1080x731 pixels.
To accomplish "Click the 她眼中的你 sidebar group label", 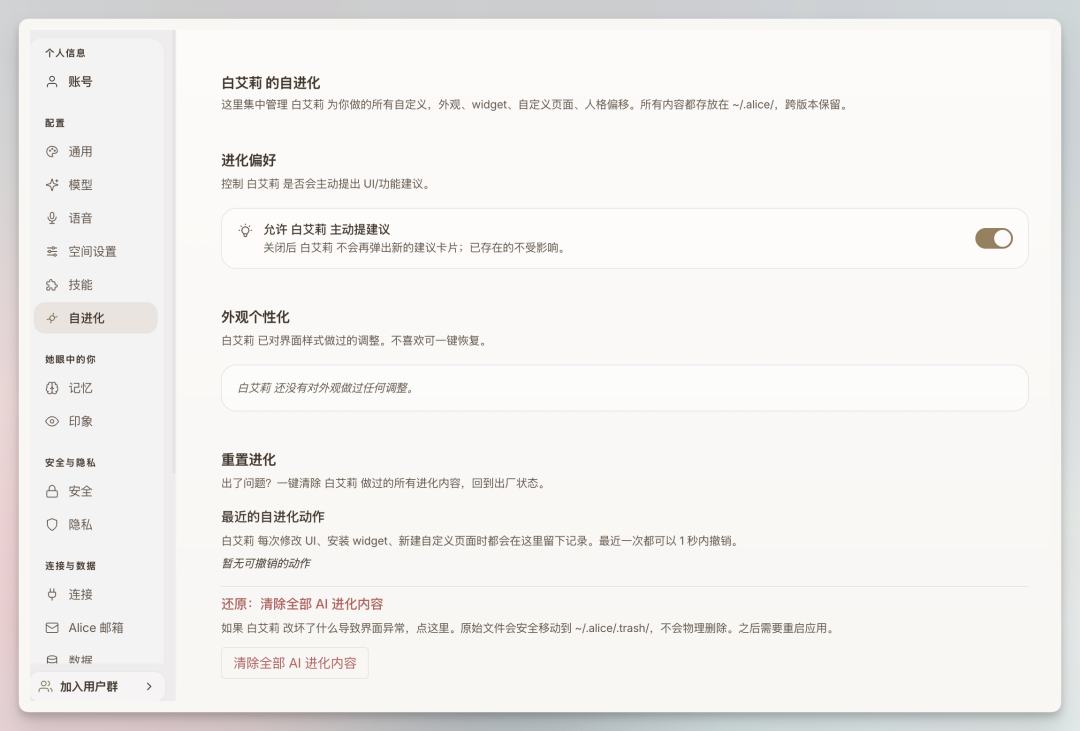I will pyautogui.click(x=70, y=360).
